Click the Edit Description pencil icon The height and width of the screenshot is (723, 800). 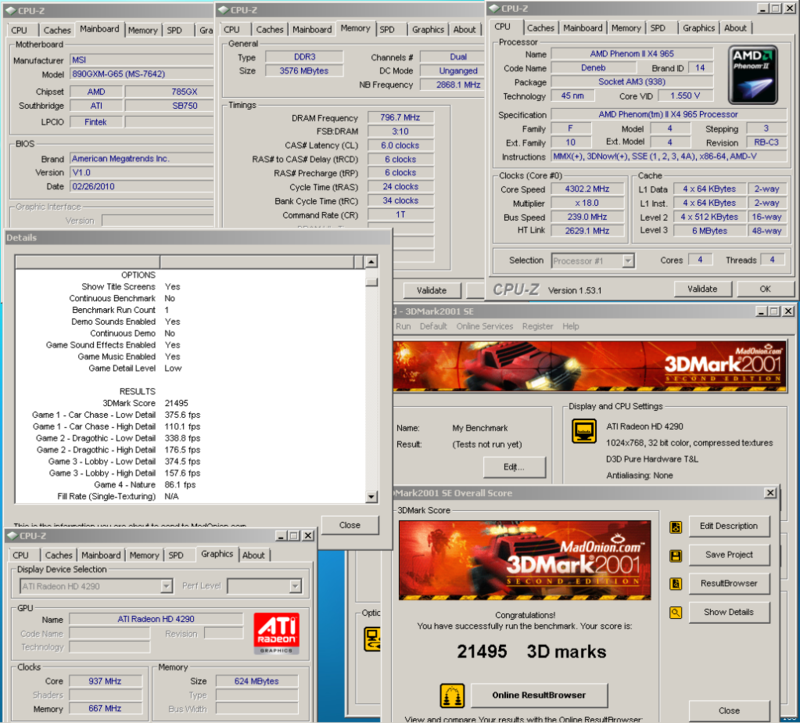(x=676, y=527)
